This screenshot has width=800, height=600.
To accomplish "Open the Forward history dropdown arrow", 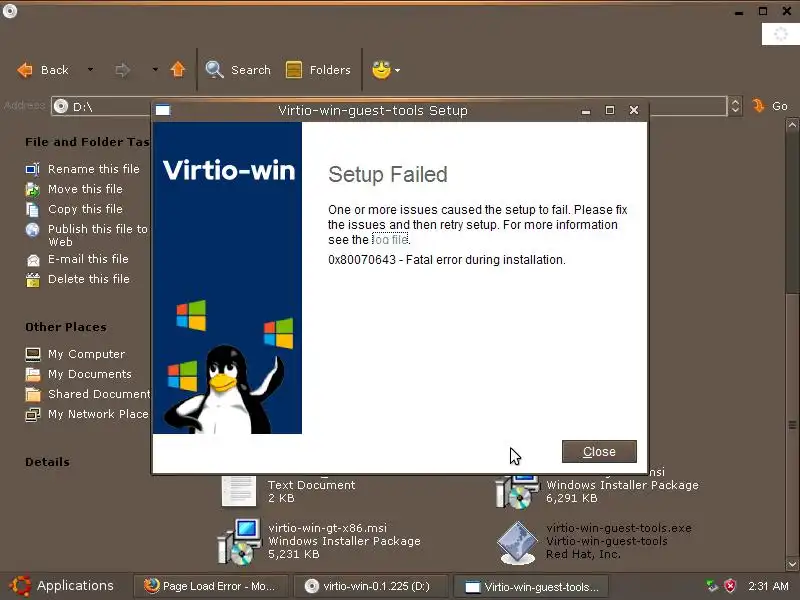I will [x=155, y=69].
